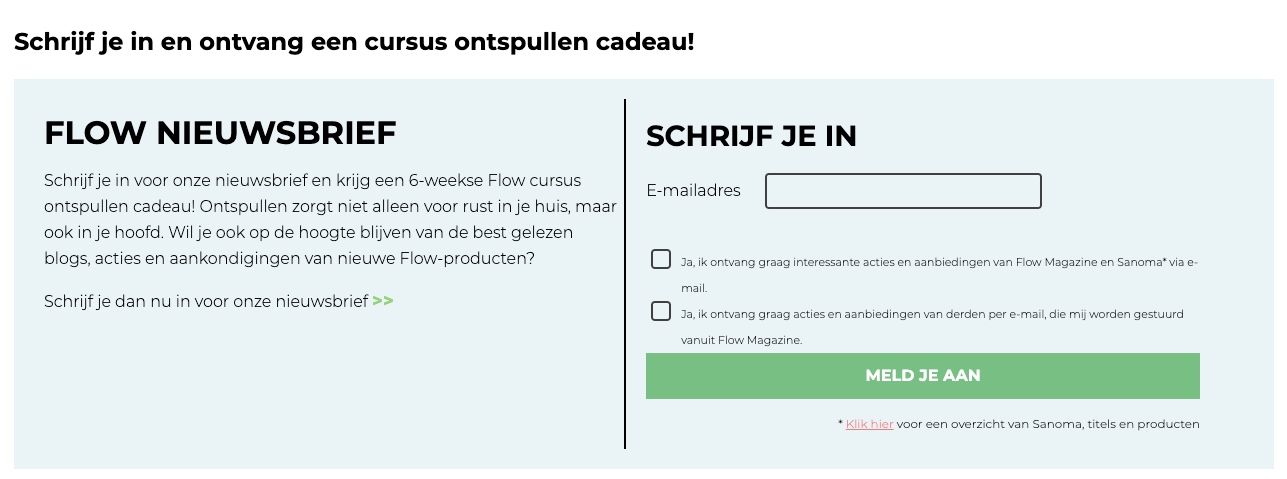Click the 'SCHRIJF JE IN' heading
Viewport: 1287px width, 479px height.
point(751,136)
